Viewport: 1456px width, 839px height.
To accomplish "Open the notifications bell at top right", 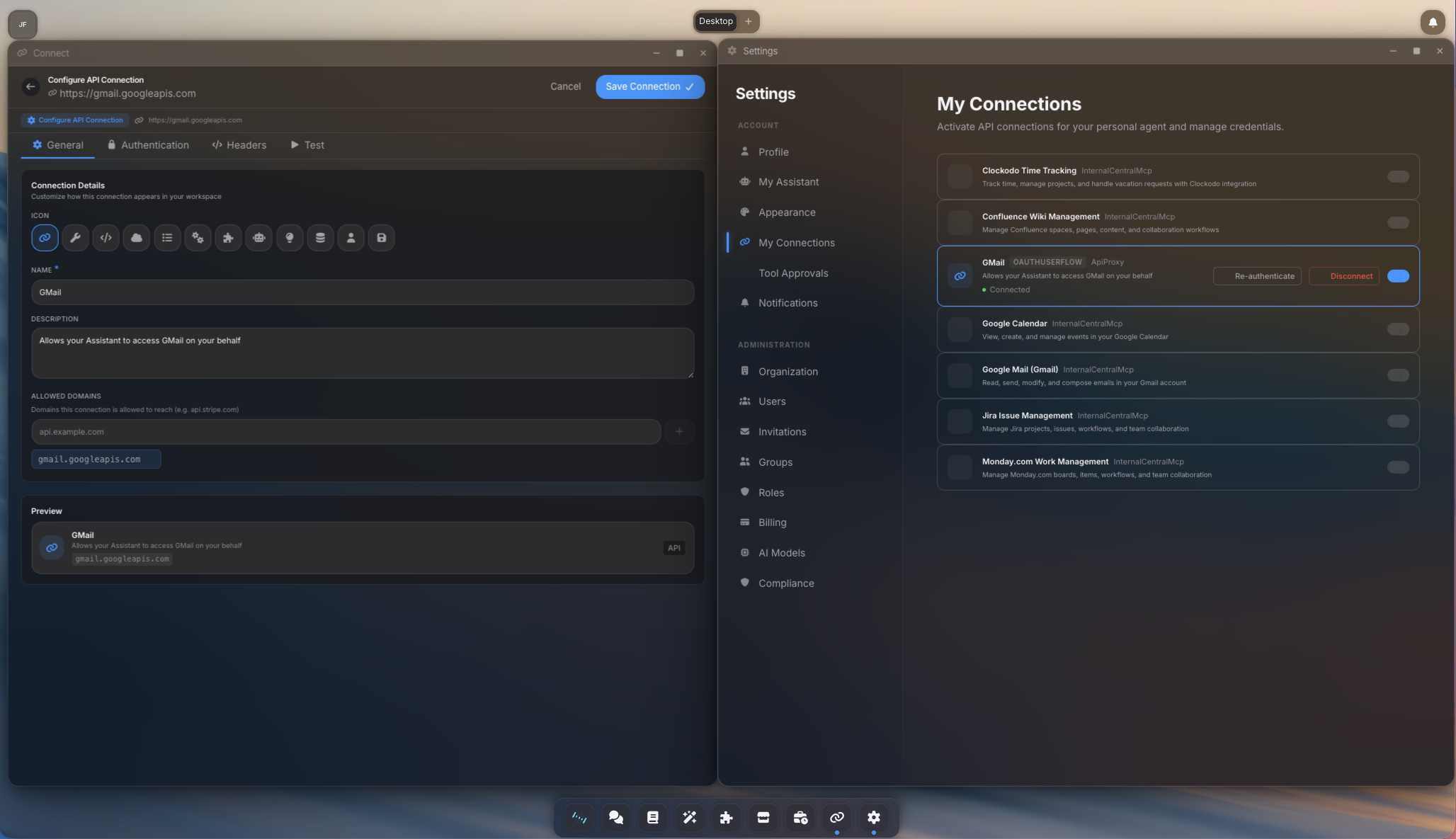I will point(1433,22).
